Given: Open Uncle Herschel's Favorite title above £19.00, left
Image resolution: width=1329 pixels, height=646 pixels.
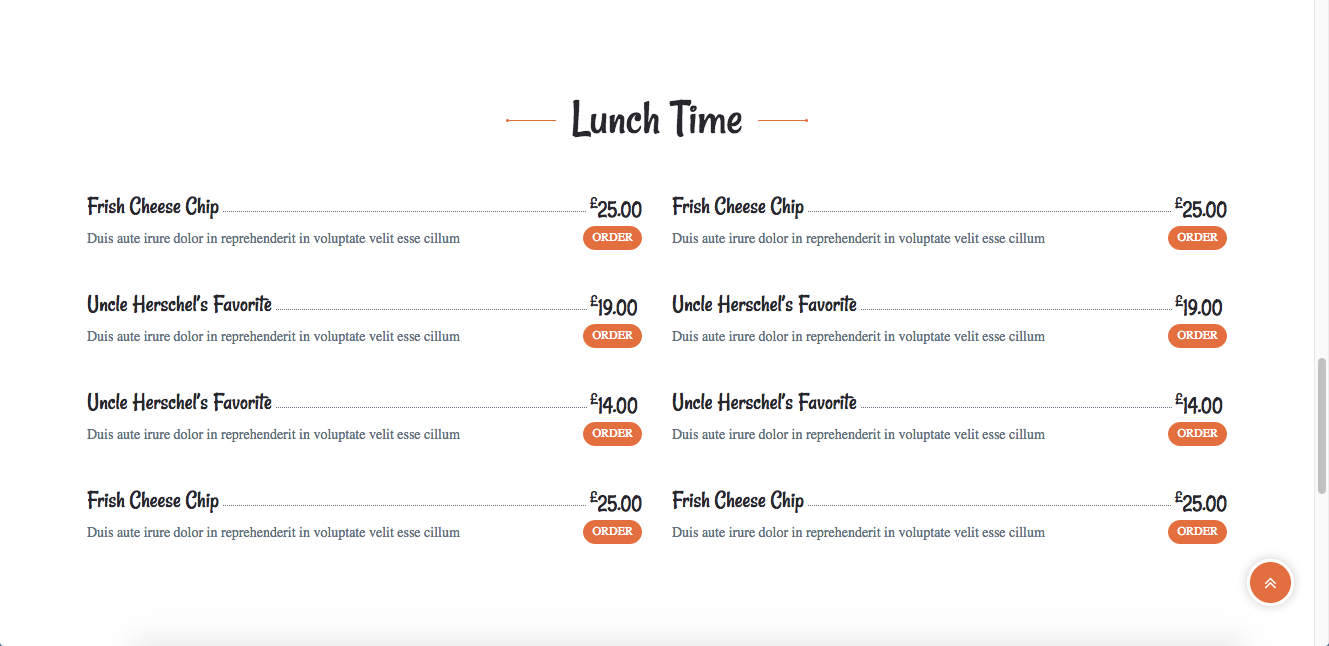Looking at the screenshot, I should pyautogui.click(x=179, y=304).
